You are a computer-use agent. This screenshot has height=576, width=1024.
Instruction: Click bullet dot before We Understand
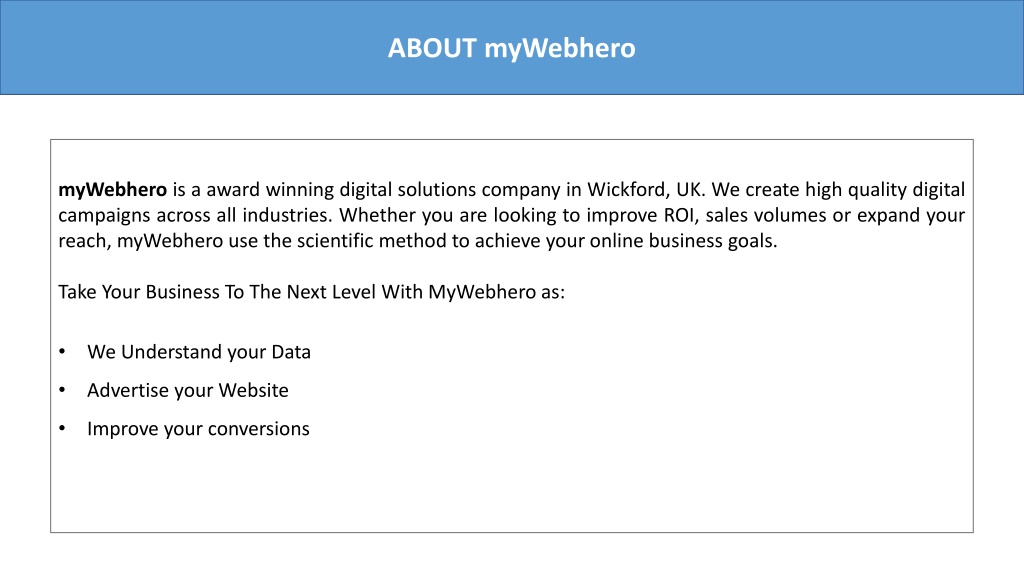(x=62, y=352)
